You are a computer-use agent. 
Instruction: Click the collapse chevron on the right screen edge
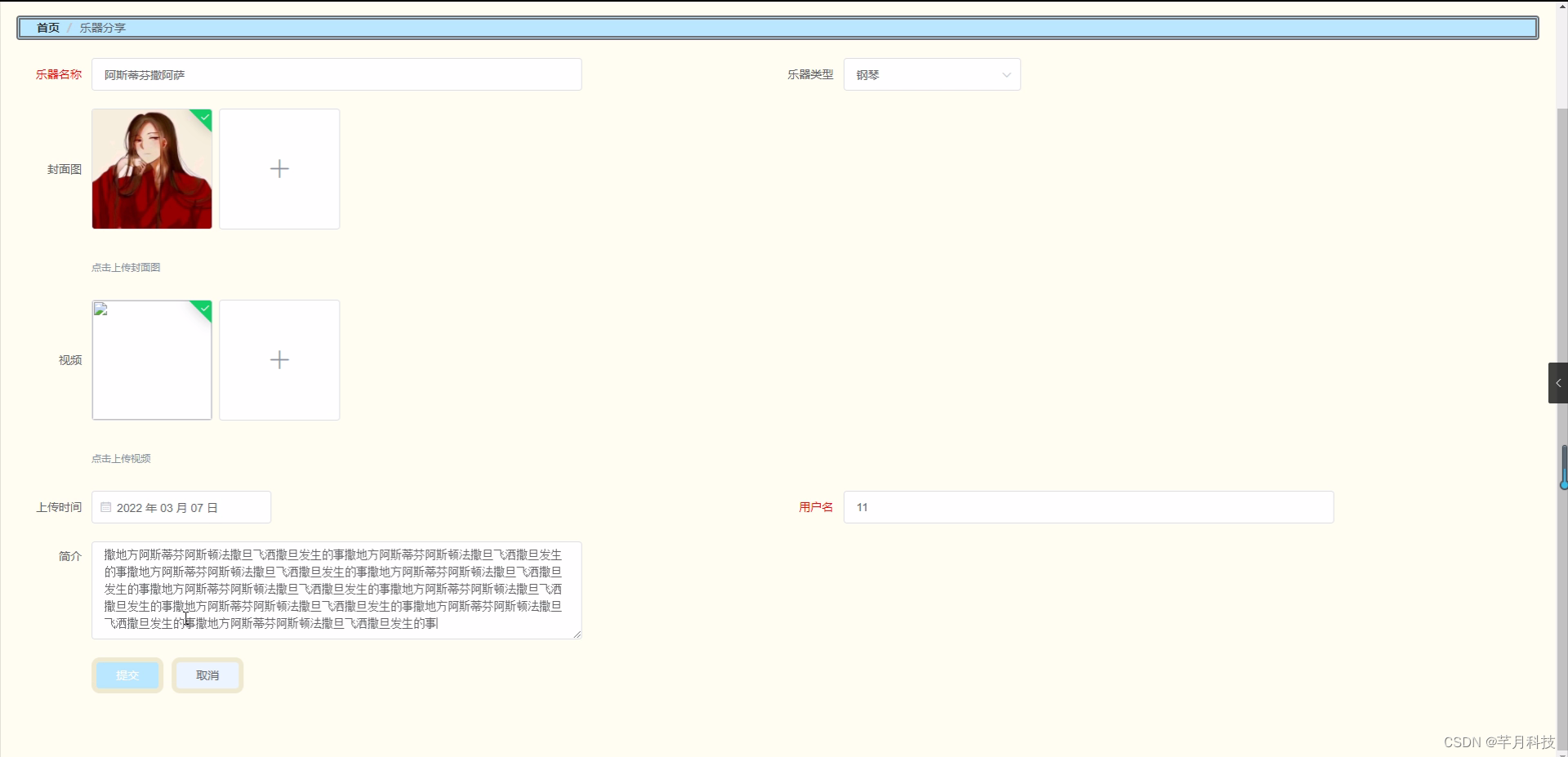pos(1557,382)
